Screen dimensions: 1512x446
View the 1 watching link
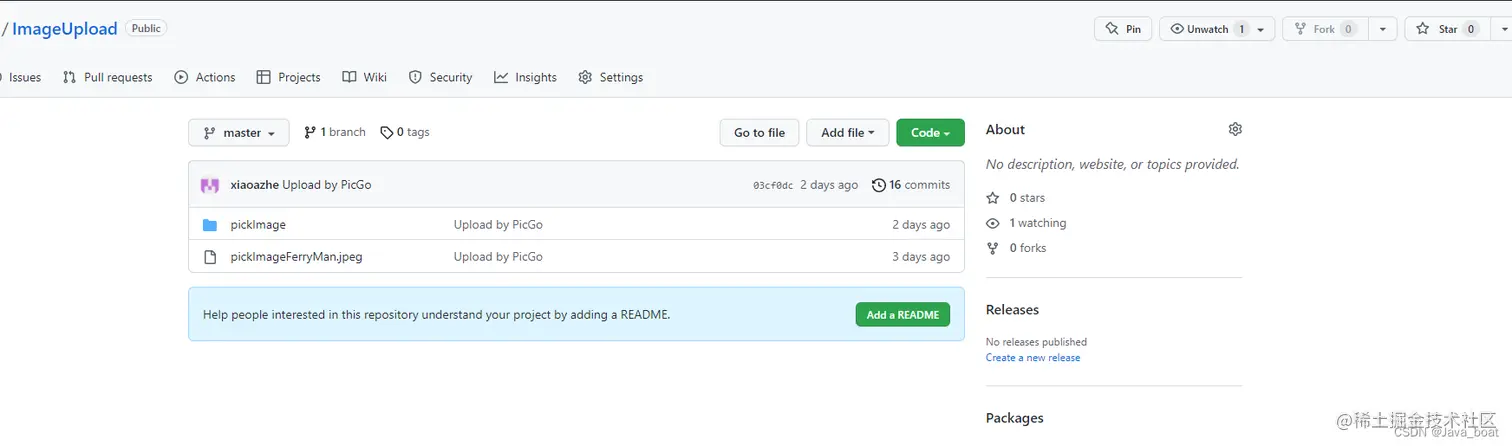(1027, 223)
